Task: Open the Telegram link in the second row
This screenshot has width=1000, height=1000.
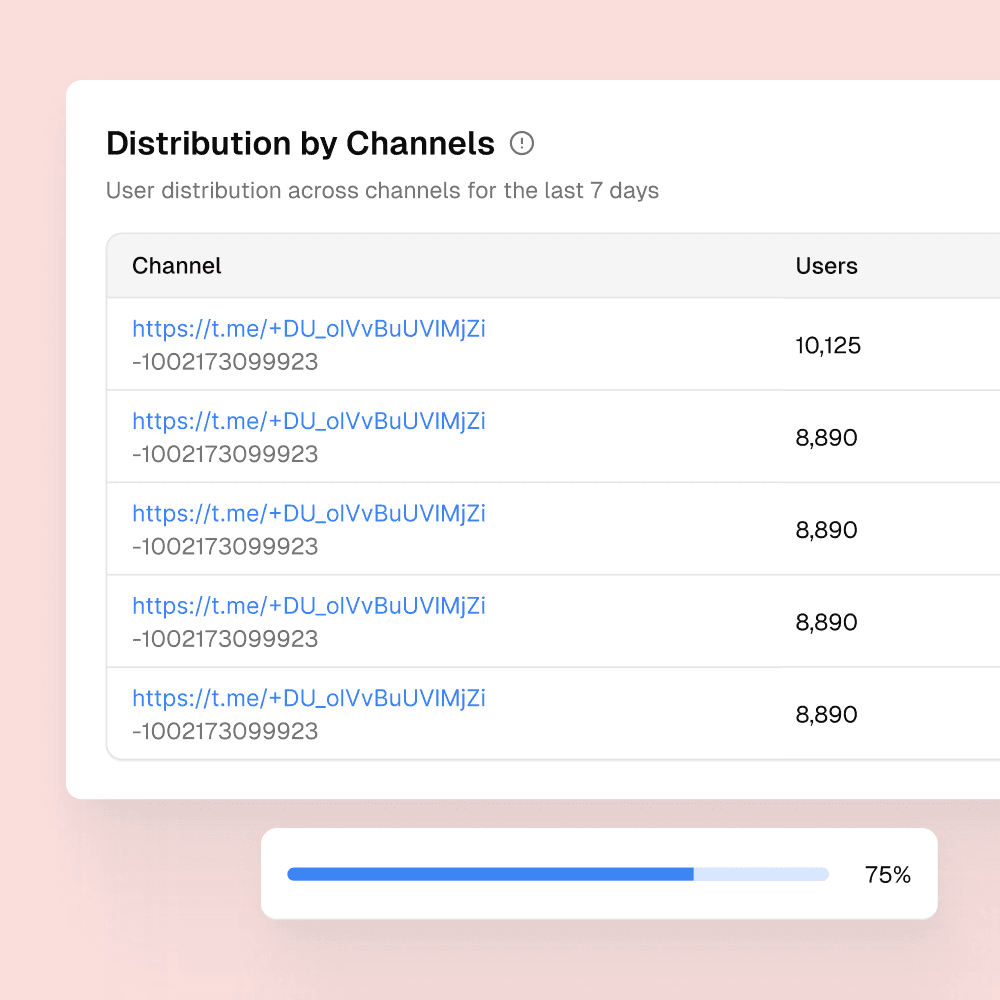Action: (308, 421)
